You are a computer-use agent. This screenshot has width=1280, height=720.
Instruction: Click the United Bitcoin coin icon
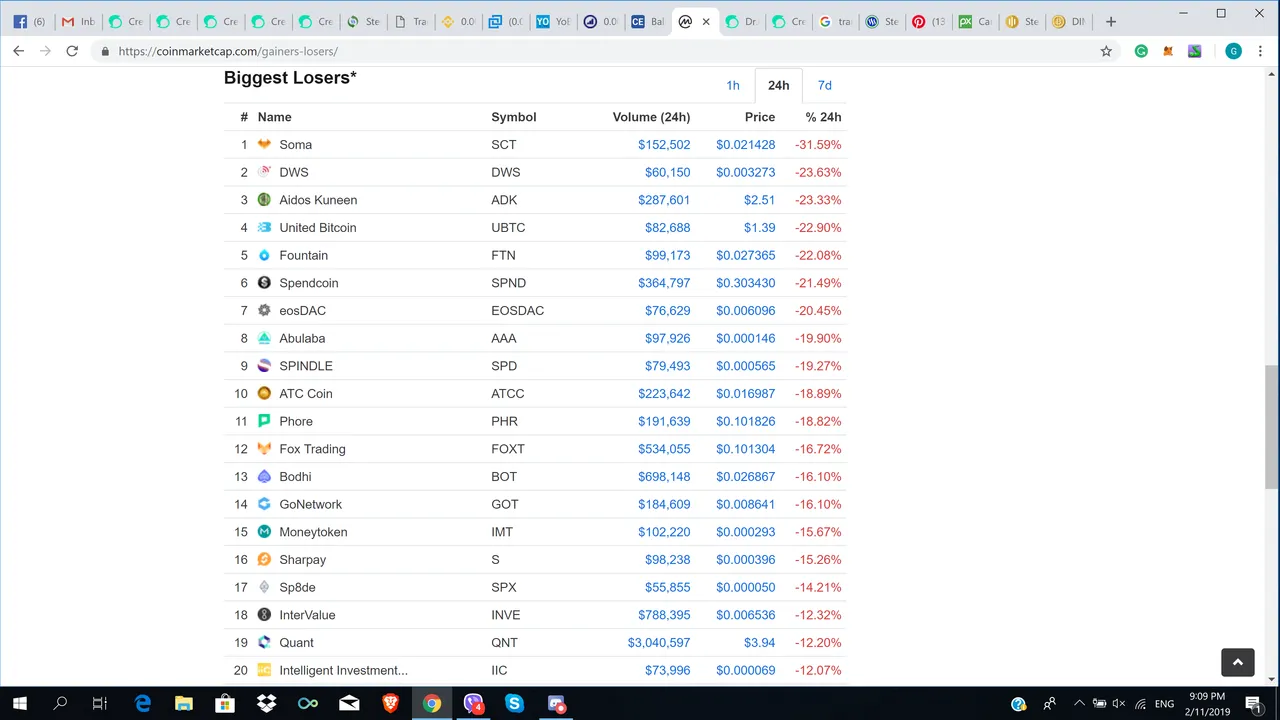264,227
